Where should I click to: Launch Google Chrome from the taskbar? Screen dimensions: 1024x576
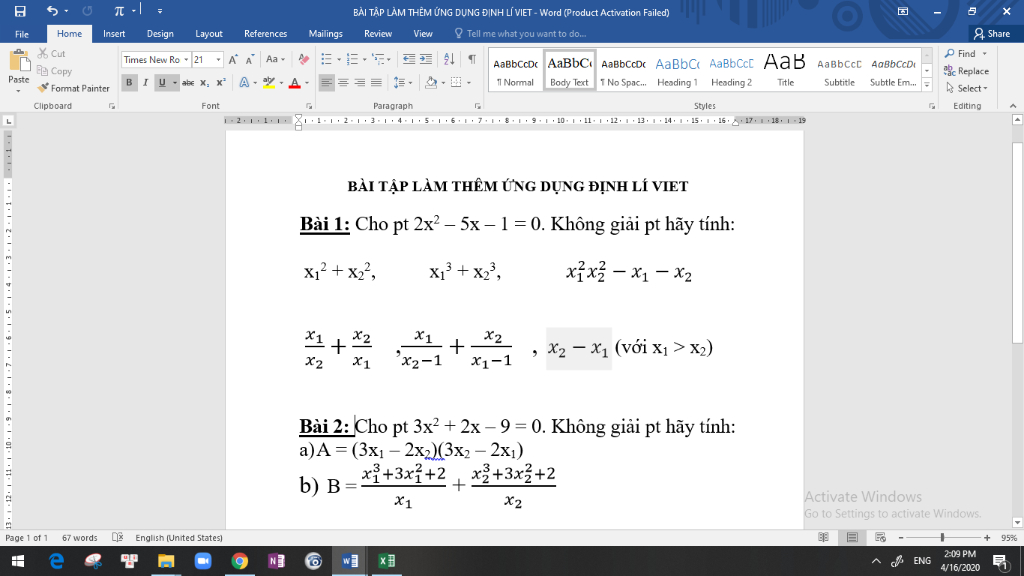(x=240, y=561)
